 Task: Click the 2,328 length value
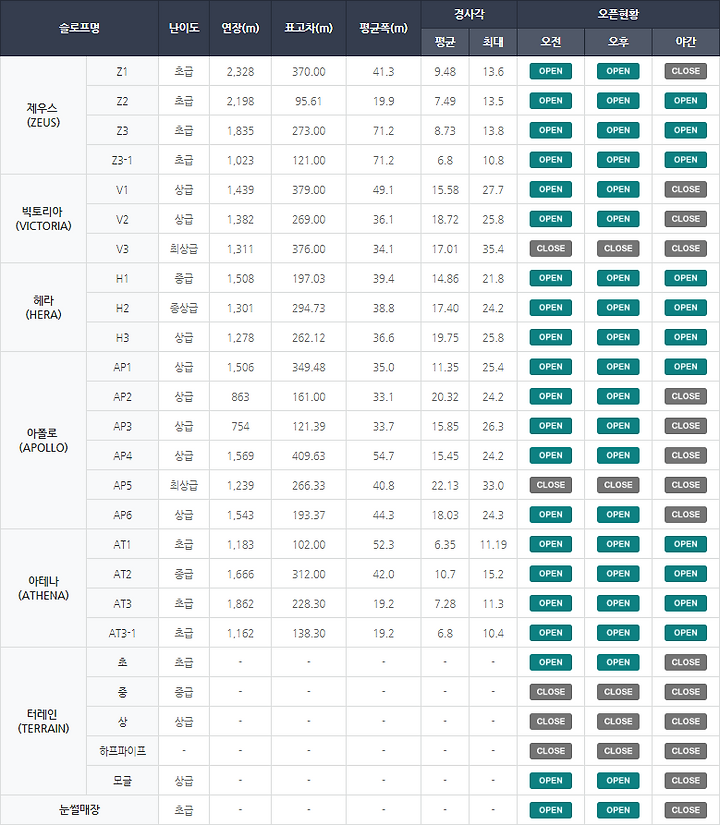241,72
